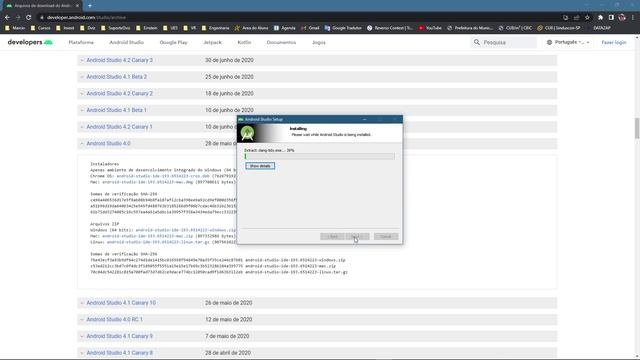The width and height of the screenshot is (640, 360).
Task: Open the Área do Aluno bookmark
Action: pyautogui.click(x=251, y=28)
